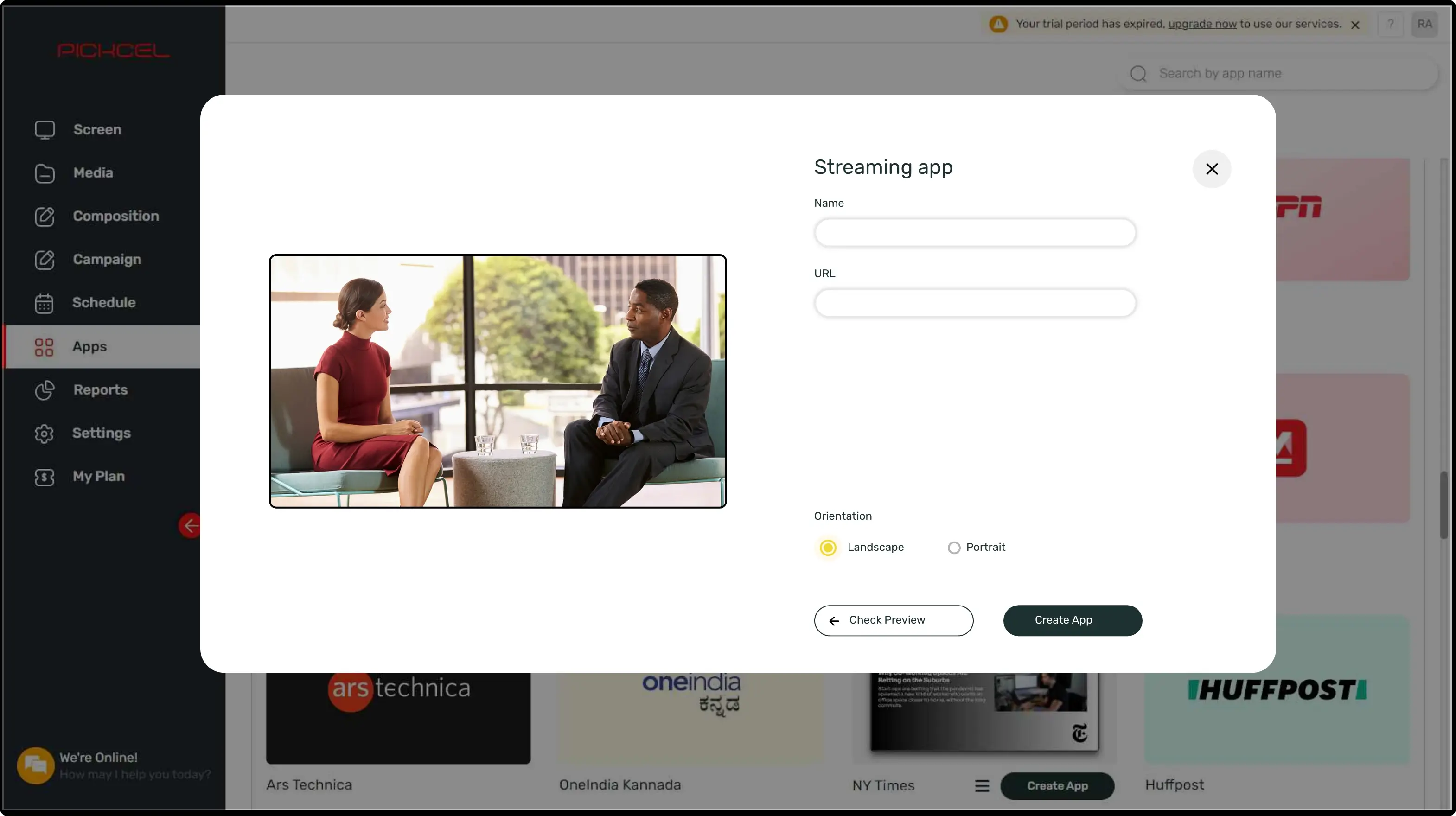Click the Campaign pencil icon

[x=45, y=260]
